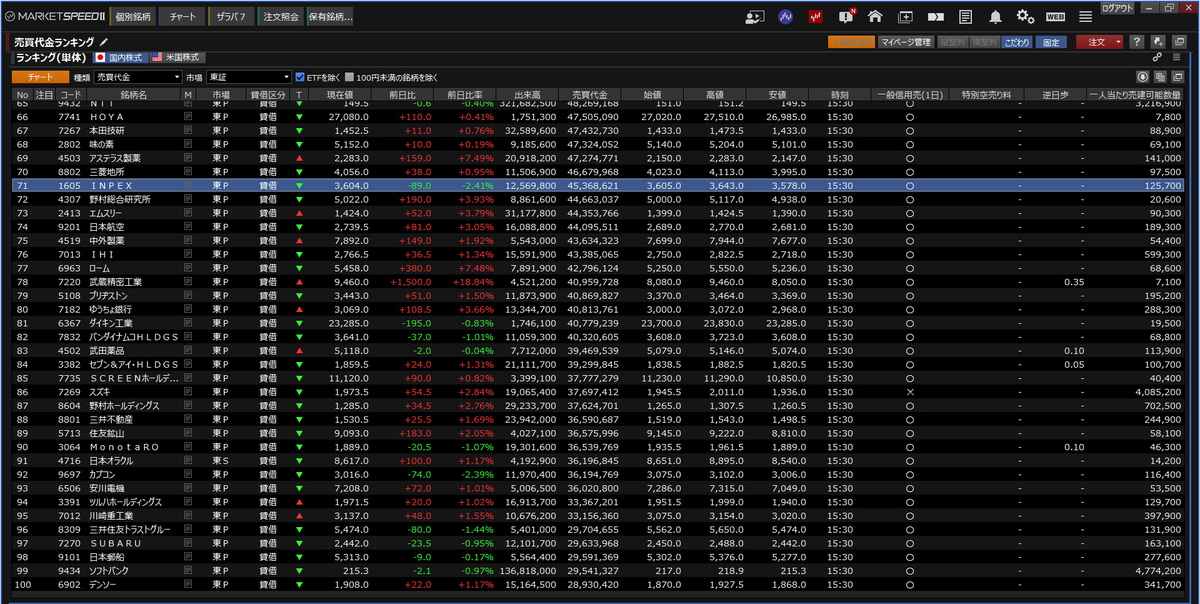The image size is (1200, 604).
Task: Open the question mark help icon
Action: click(1137, 42)
